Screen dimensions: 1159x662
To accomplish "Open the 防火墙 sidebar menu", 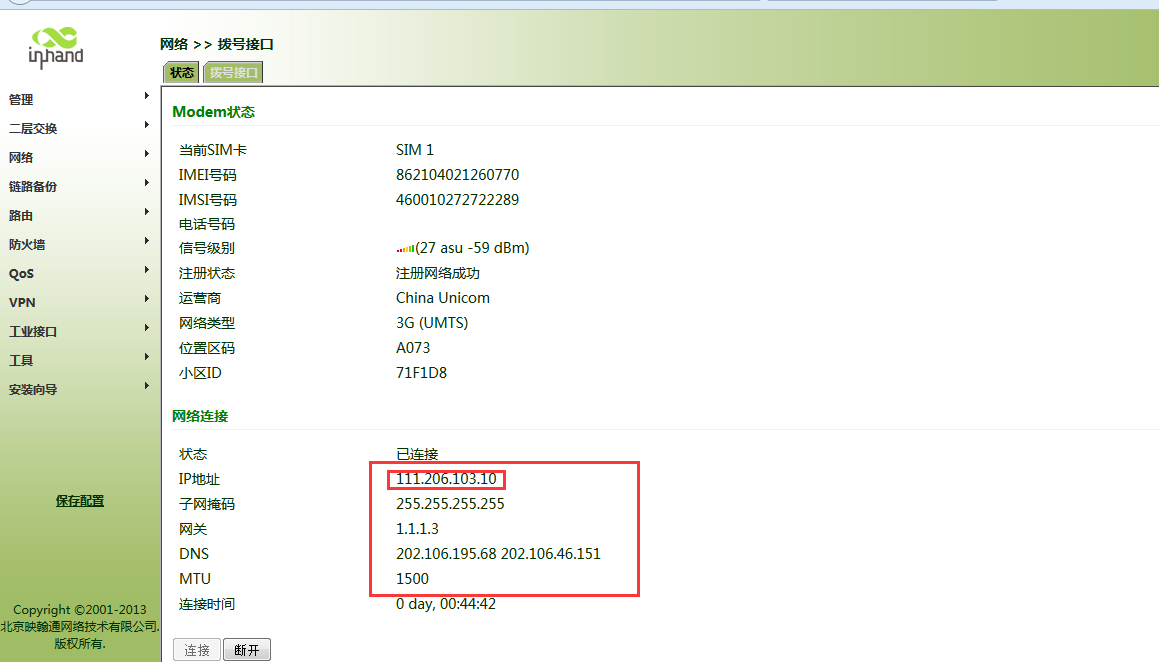I will click(x=27, y=245).
